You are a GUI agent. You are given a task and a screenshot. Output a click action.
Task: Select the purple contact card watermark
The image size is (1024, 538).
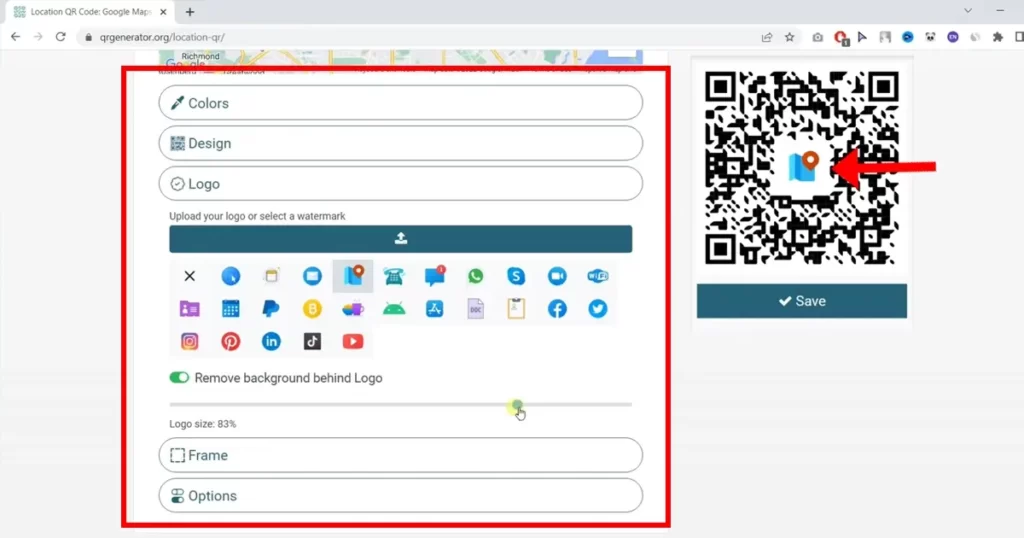click(x=189, y=309)
